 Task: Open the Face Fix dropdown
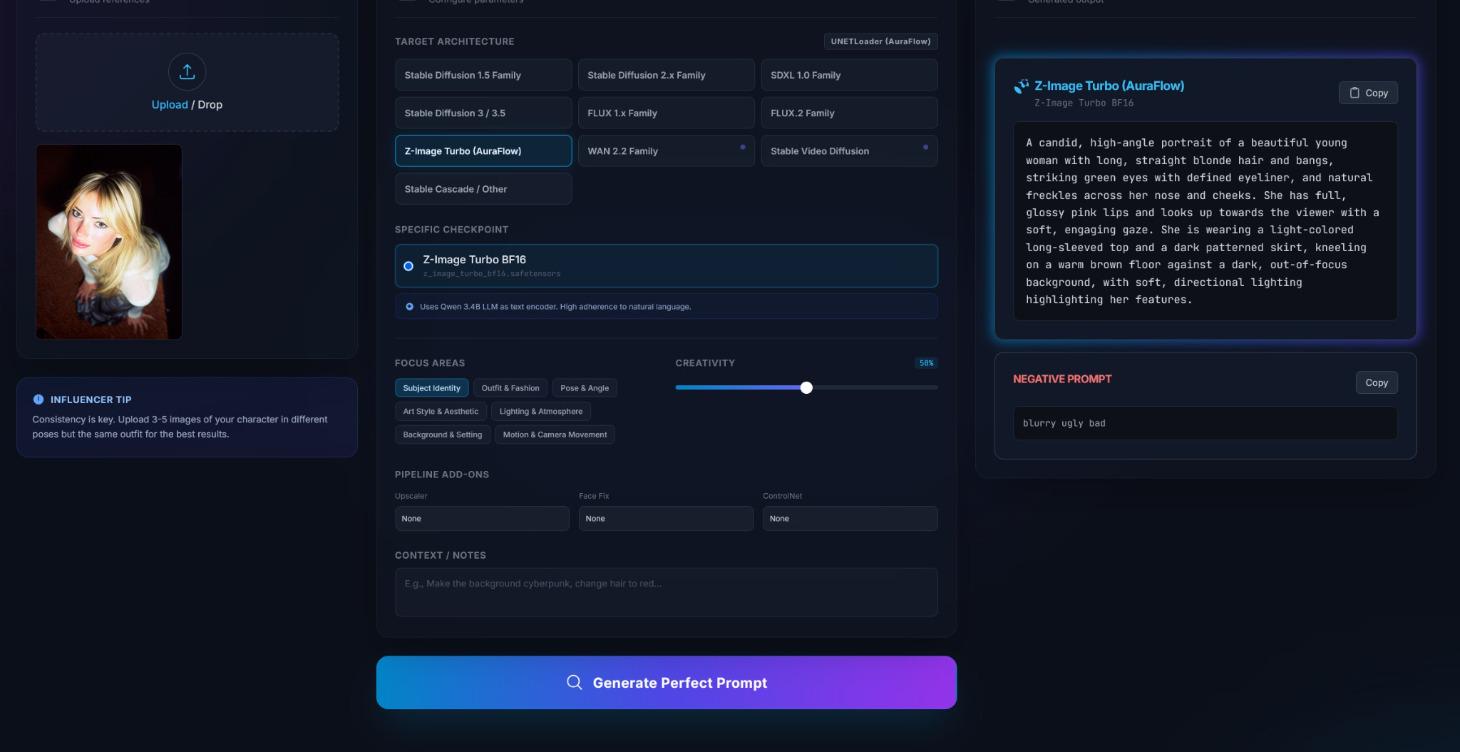tap(665, 518)
